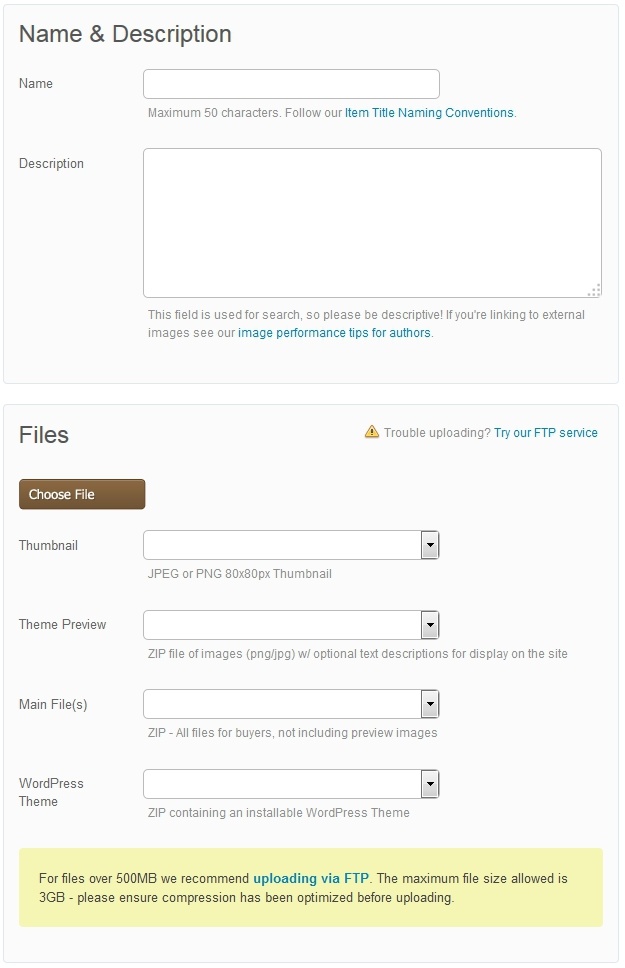The image size is (625, 968).
Task: Open image performance tips for authors link
Action: point(334,333)
